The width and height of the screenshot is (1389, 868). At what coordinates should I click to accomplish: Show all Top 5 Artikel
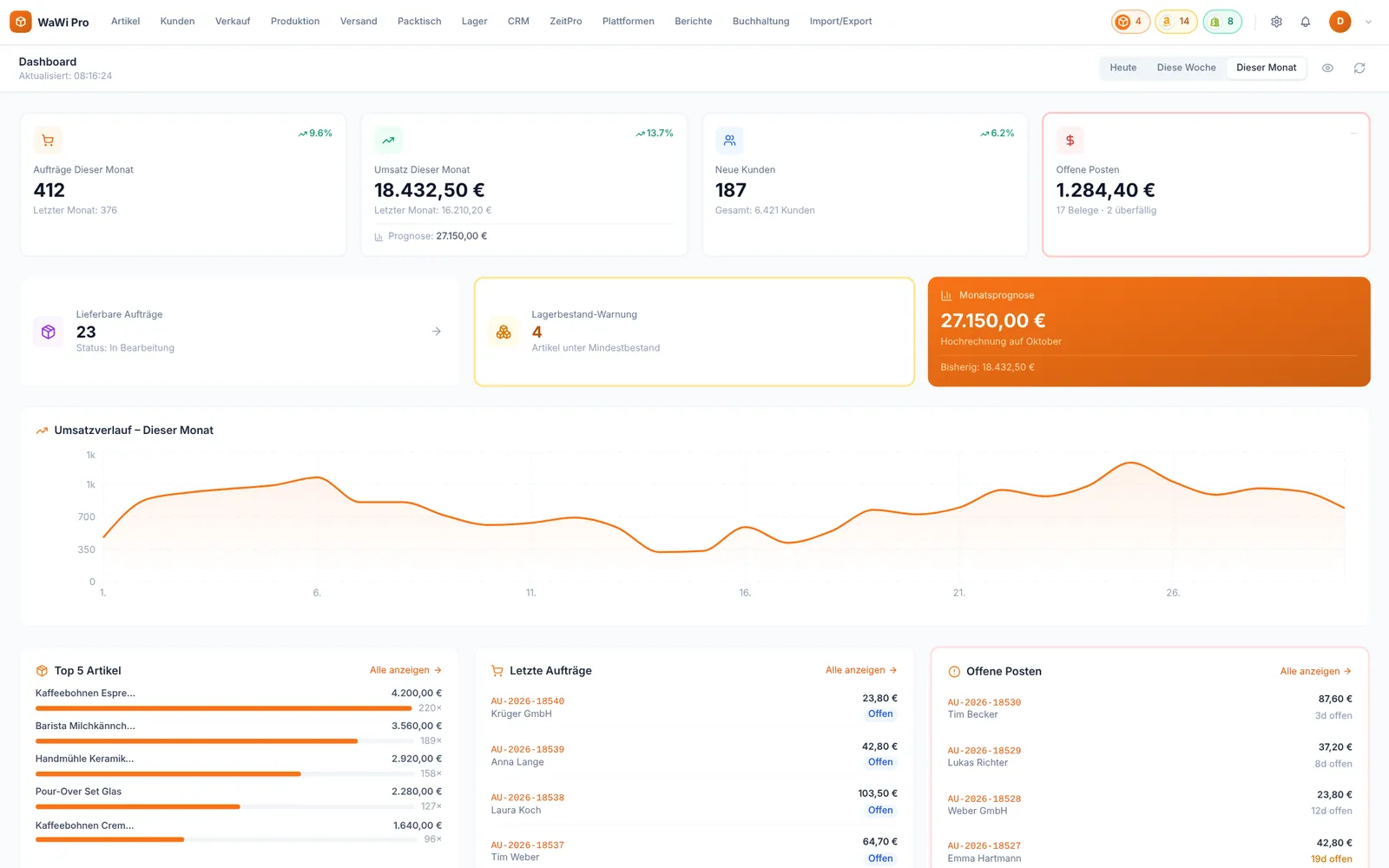pyautogui.click(x=405, y=670)
